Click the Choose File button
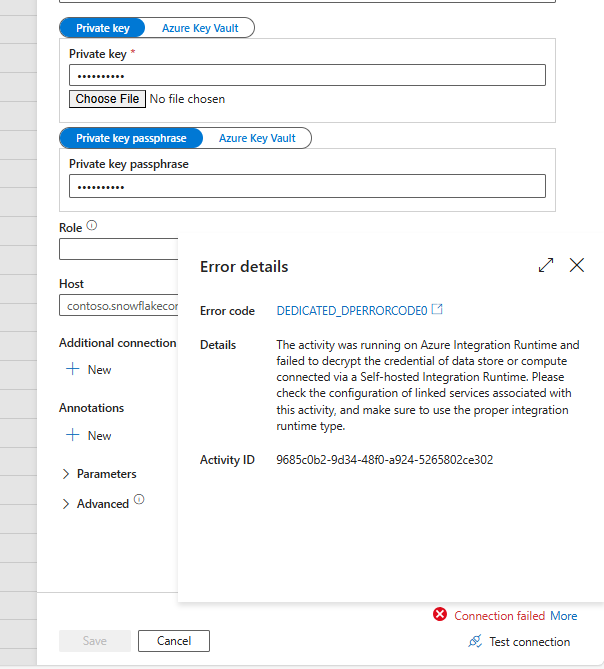Screen dimensions: 604x669 [x=107, y=99]
